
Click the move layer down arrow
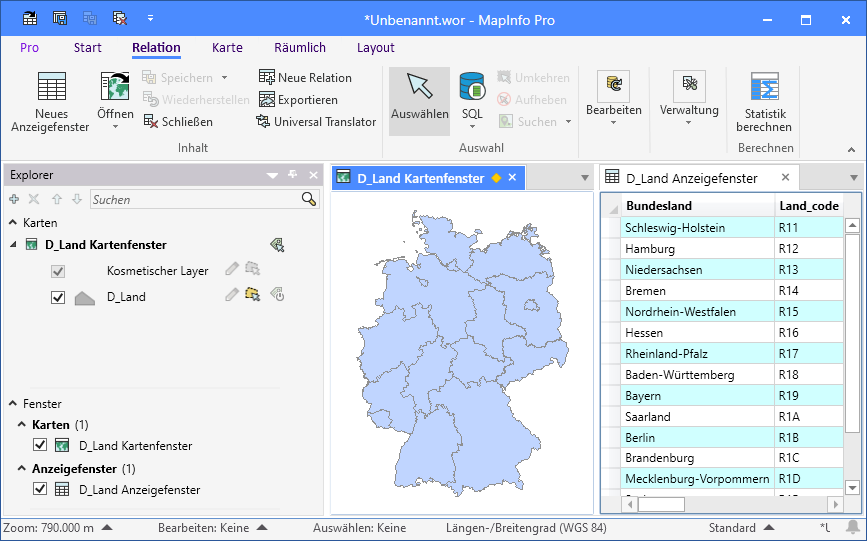click(77, 199)
